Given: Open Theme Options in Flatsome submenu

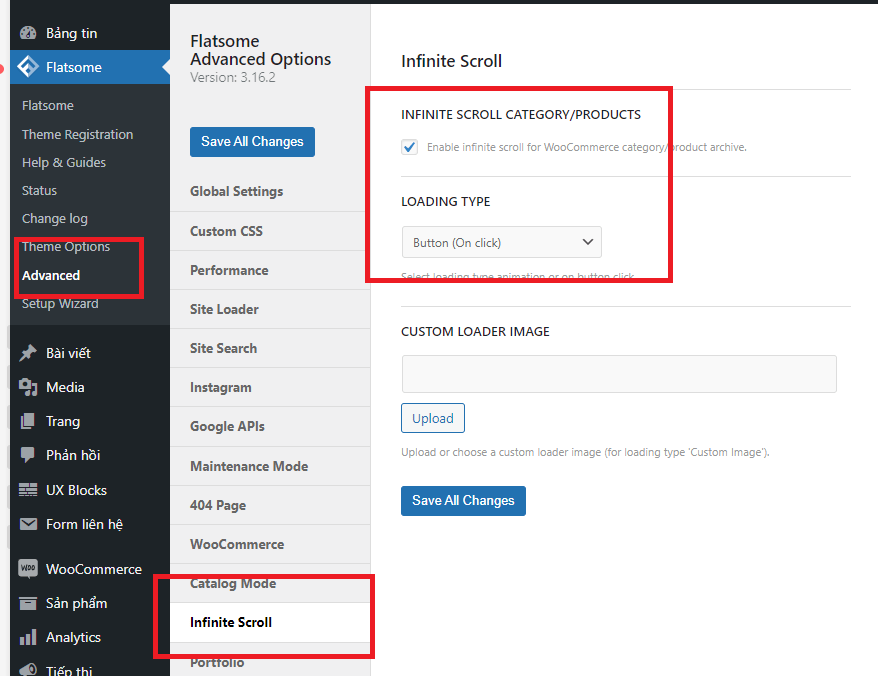Looking at the screenshot, I should pos(66,247).
